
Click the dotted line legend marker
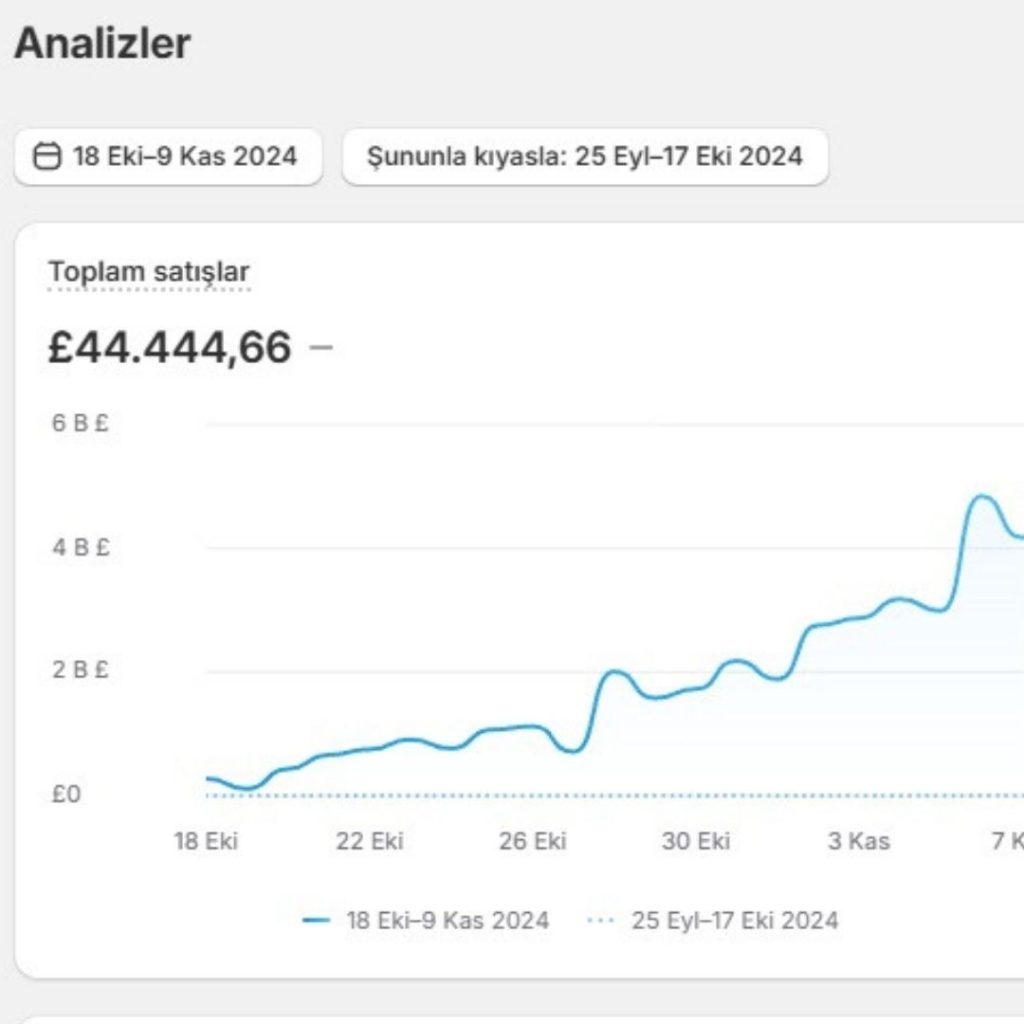pyautogui.click(x=600, y=921)
